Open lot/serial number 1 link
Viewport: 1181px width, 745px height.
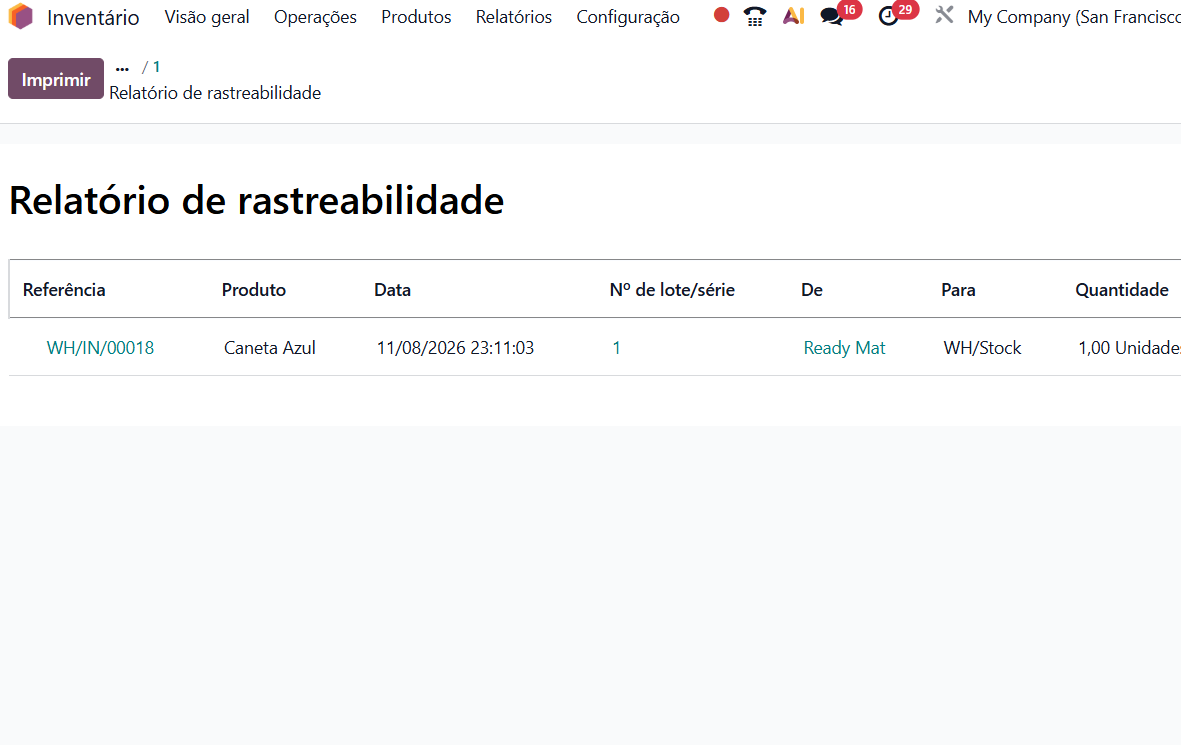pos(616,348)
